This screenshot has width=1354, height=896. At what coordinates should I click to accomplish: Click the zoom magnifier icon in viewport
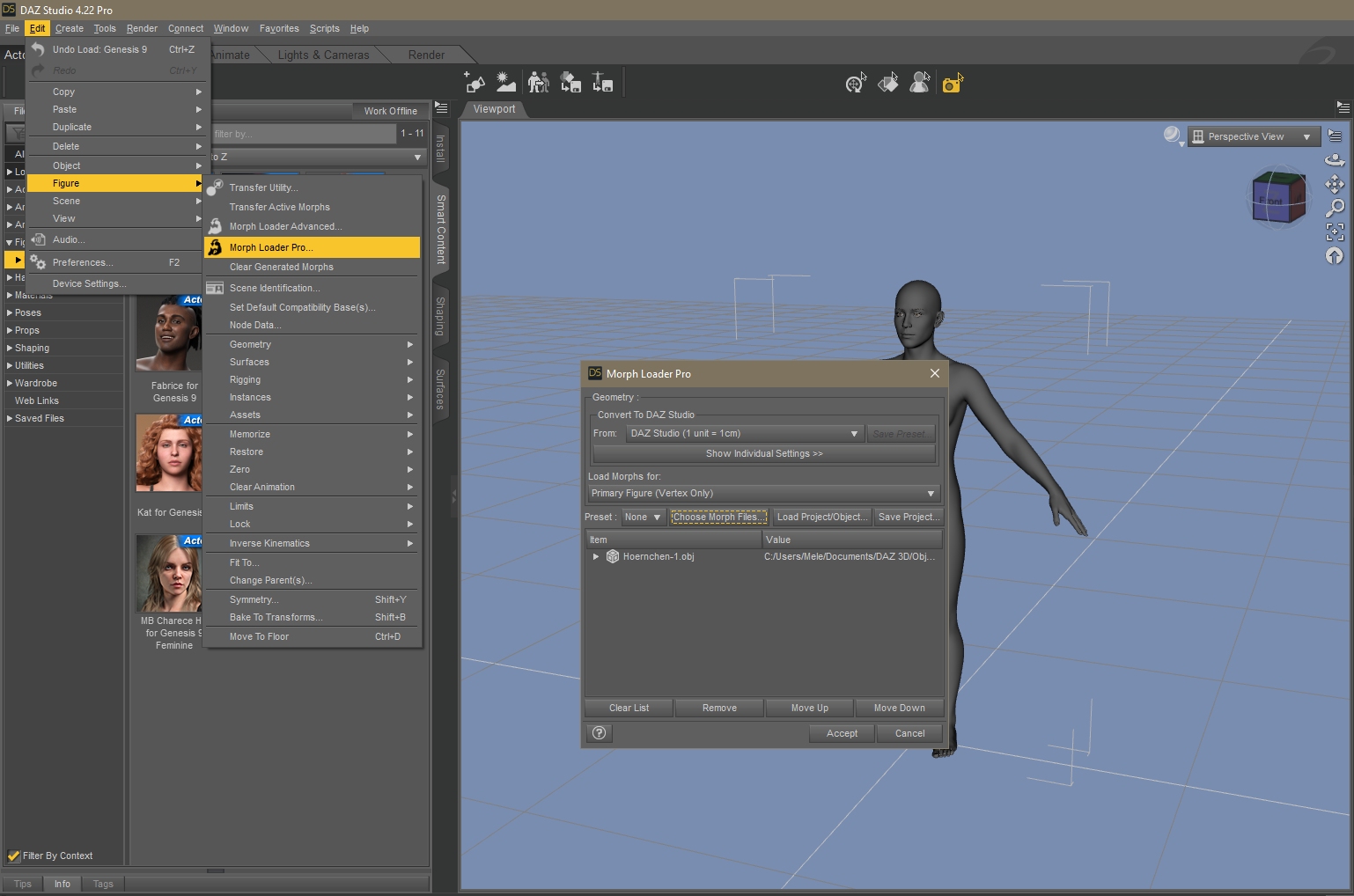pos(1335,209)
